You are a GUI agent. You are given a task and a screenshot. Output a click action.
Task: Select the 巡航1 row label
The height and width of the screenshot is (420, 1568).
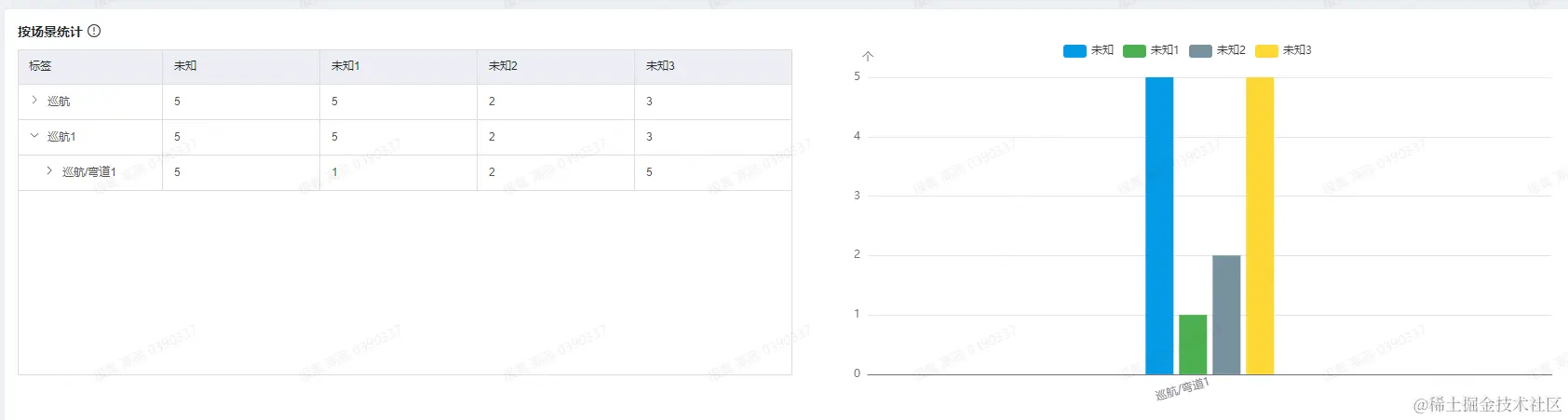(x=61, y=137)
